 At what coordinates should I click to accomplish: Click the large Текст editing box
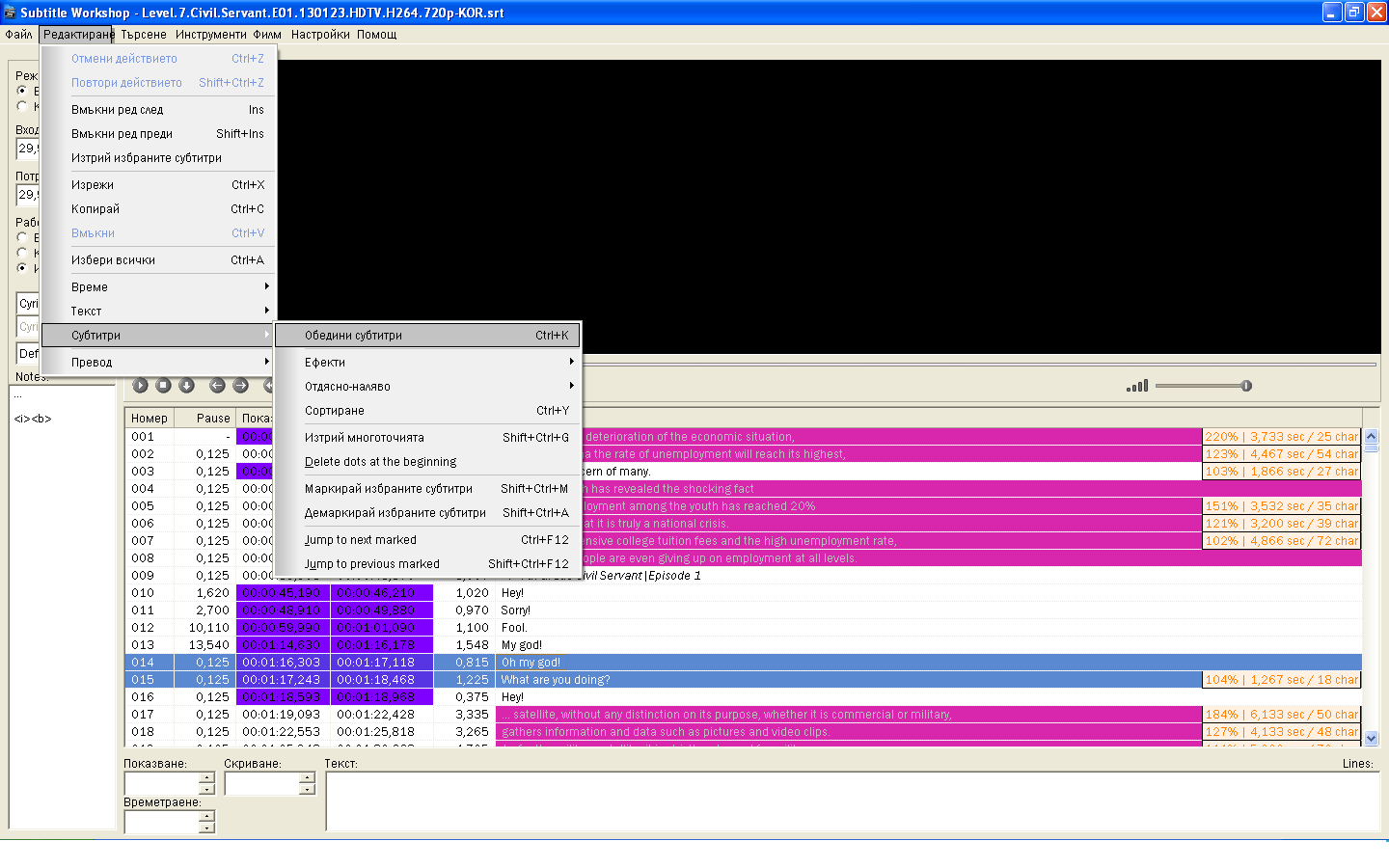coord(854,800)
